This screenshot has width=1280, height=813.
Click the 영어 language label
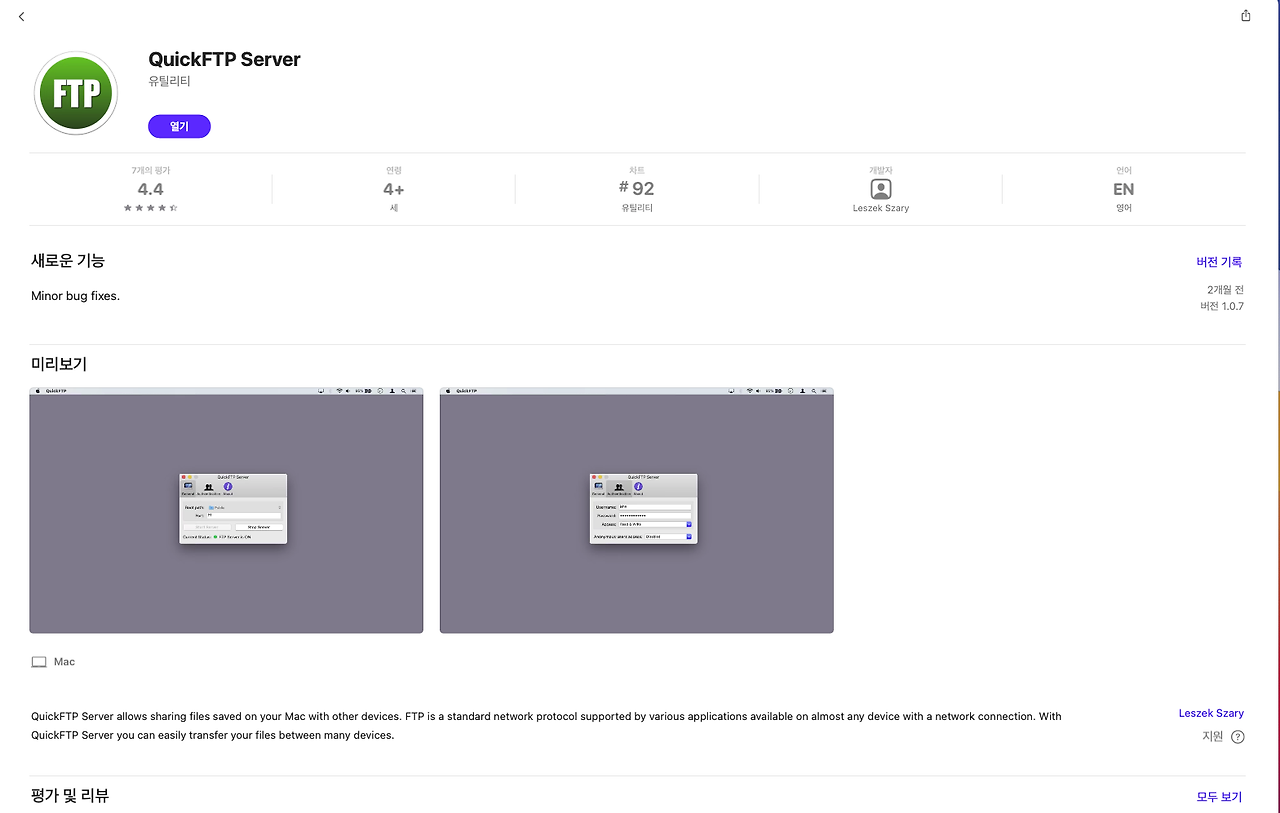(1124, 208)
